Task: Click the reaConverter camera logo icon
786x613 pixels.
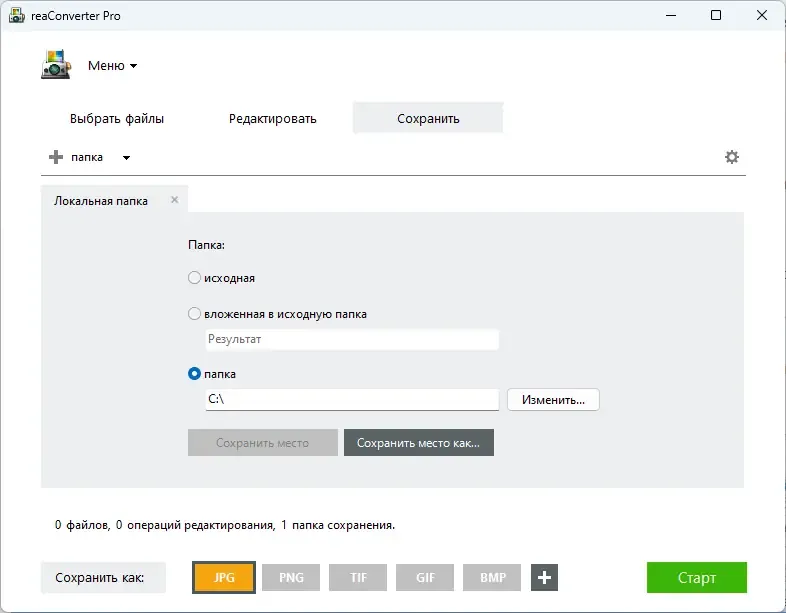Action: pyautogui.click(x=56, y=64)
